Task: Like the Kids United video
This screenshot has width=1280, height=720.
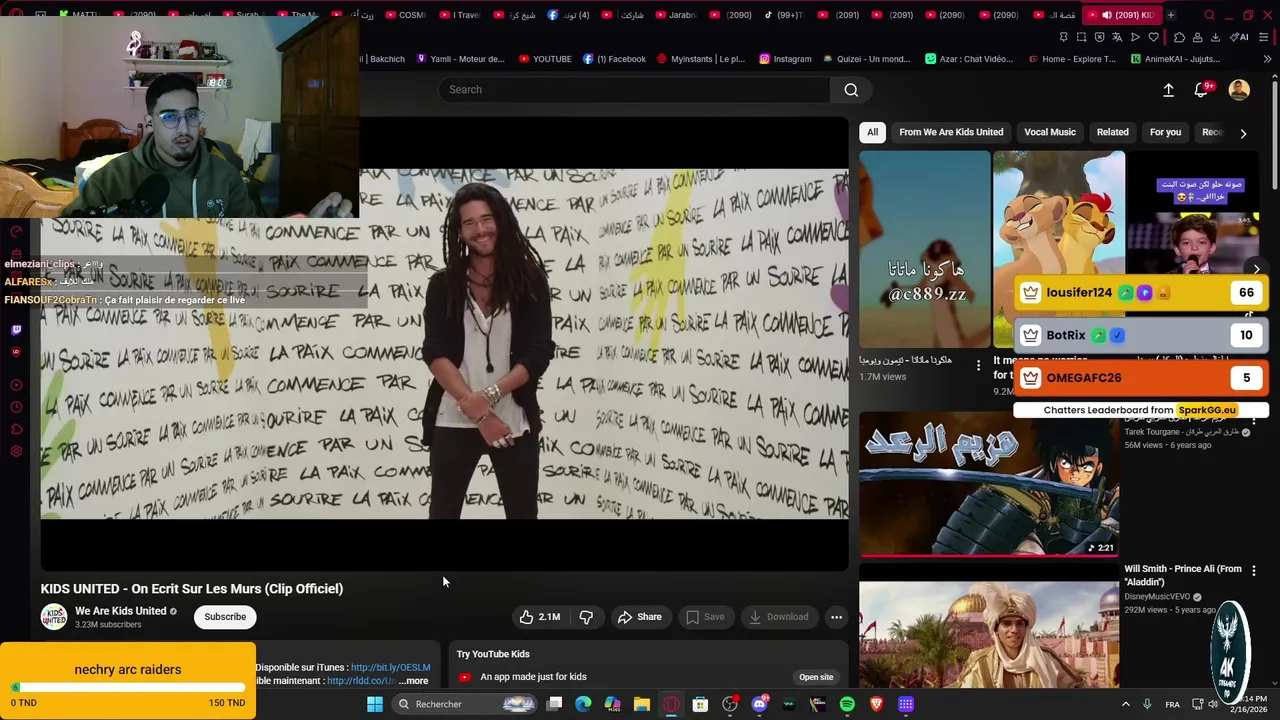Action: 539,617
